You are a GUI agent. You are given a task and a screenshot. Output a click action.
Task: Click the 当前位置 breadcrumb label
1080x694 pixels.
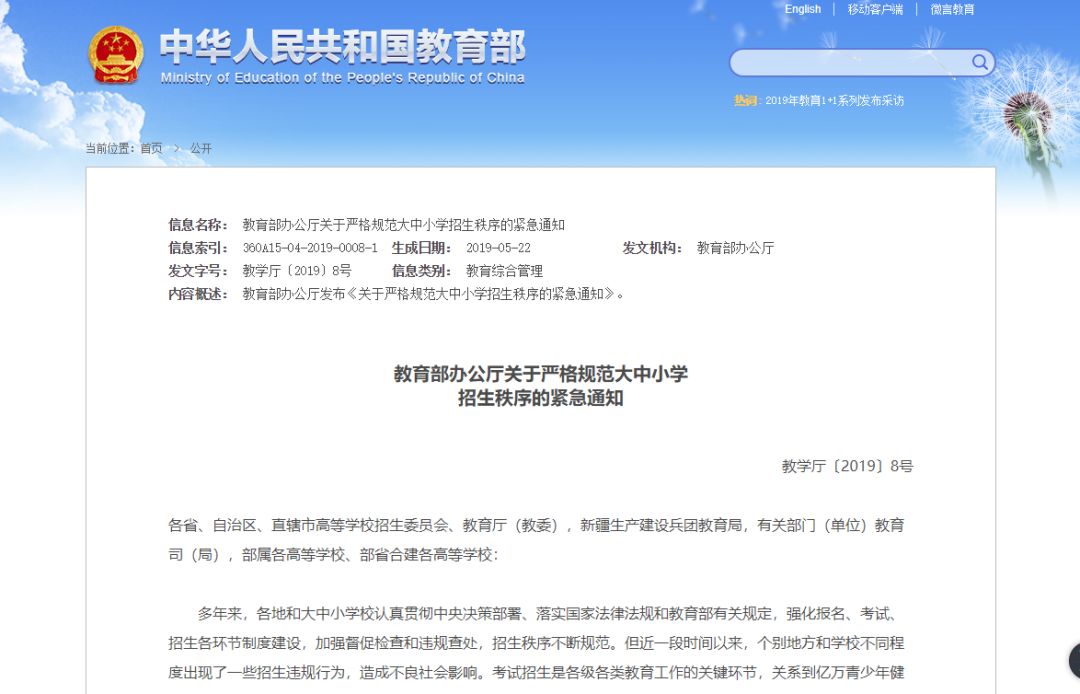[107, 147]
